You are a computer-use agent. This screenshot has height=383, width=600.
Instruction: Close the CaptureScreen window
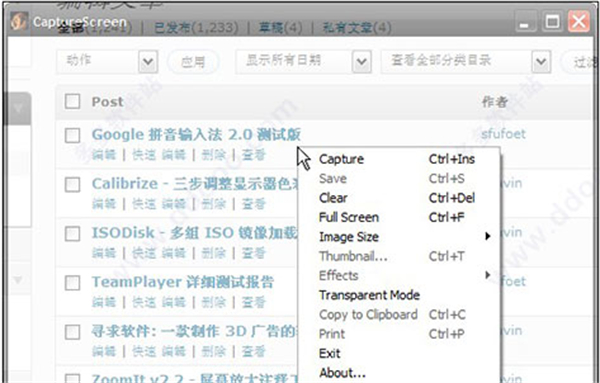[x=579, y=22]
